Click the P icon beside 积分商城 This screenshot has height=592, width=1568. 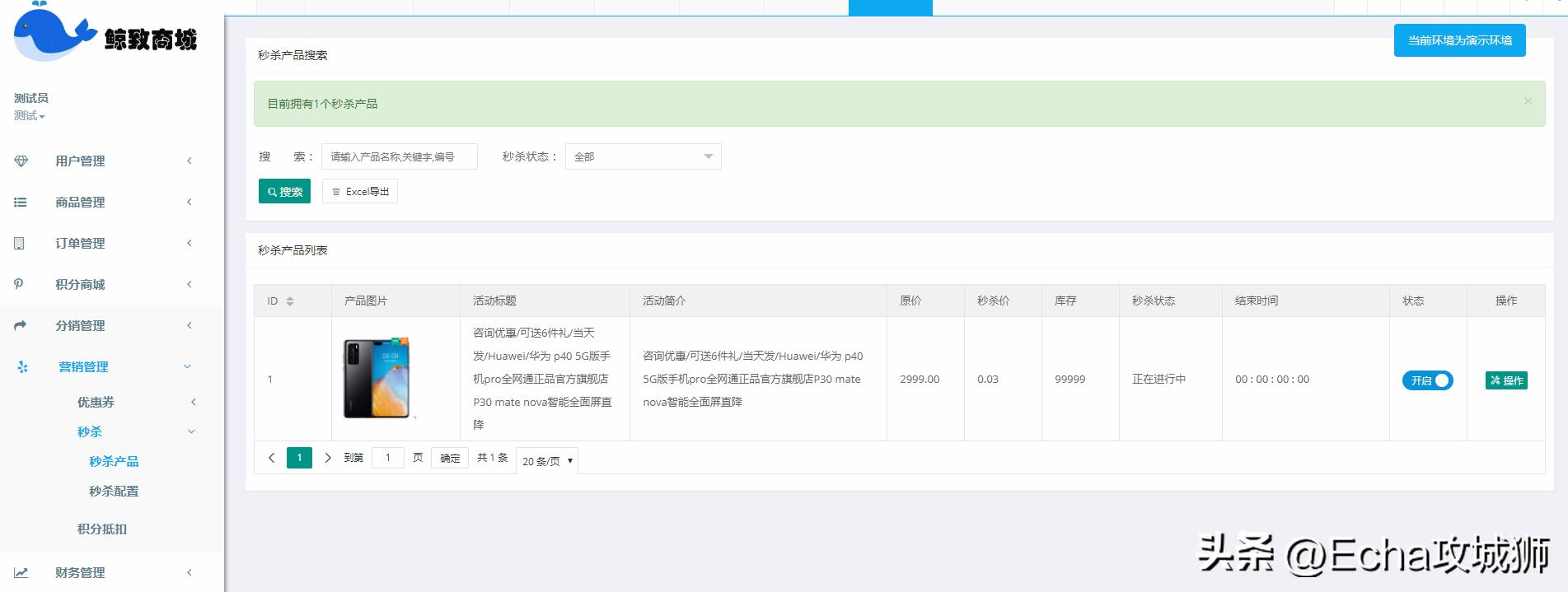pos(19,284)
